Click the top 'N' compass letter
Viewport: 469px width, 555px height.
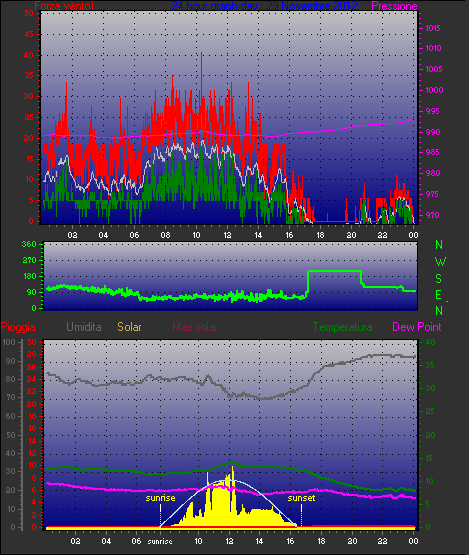[439, 245]
